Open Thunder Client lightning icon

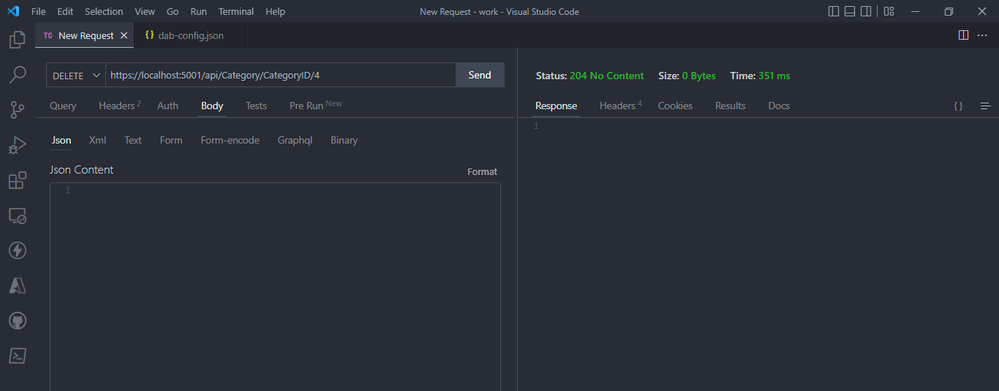click(17, 250)
